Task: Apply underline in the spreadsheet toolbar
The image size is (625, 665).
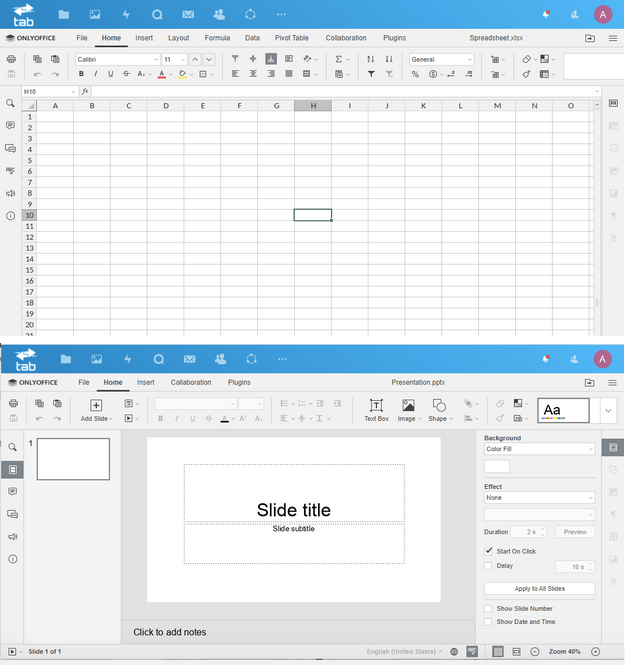Action: point(111,74)
